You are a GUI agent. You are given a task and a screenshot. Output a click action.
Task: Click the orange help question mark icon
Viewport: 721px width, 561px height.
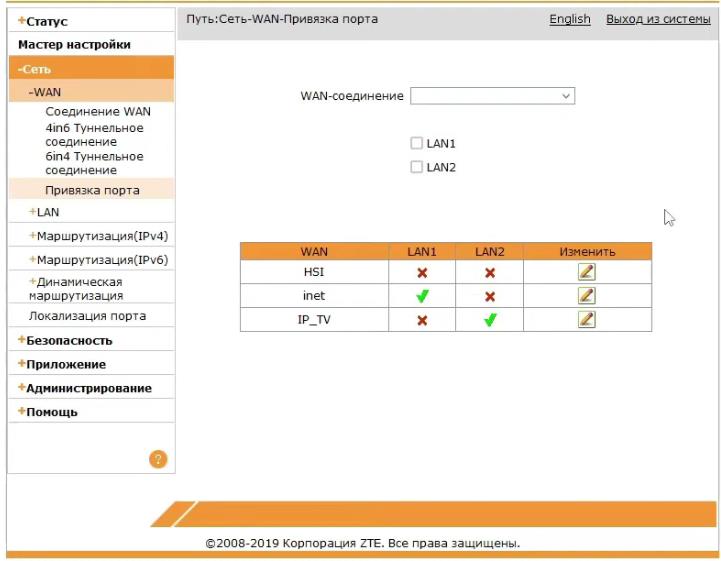(157, 459)
